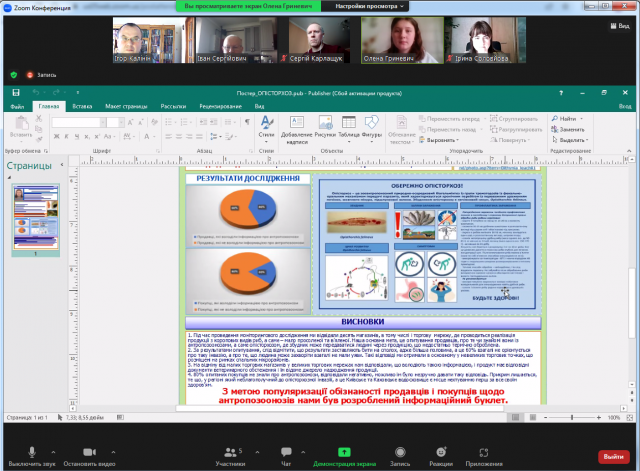Screen dimensions: 640x471
Task: Switch to the Вставка ribbon tab
Action: (x=82, y=105)
